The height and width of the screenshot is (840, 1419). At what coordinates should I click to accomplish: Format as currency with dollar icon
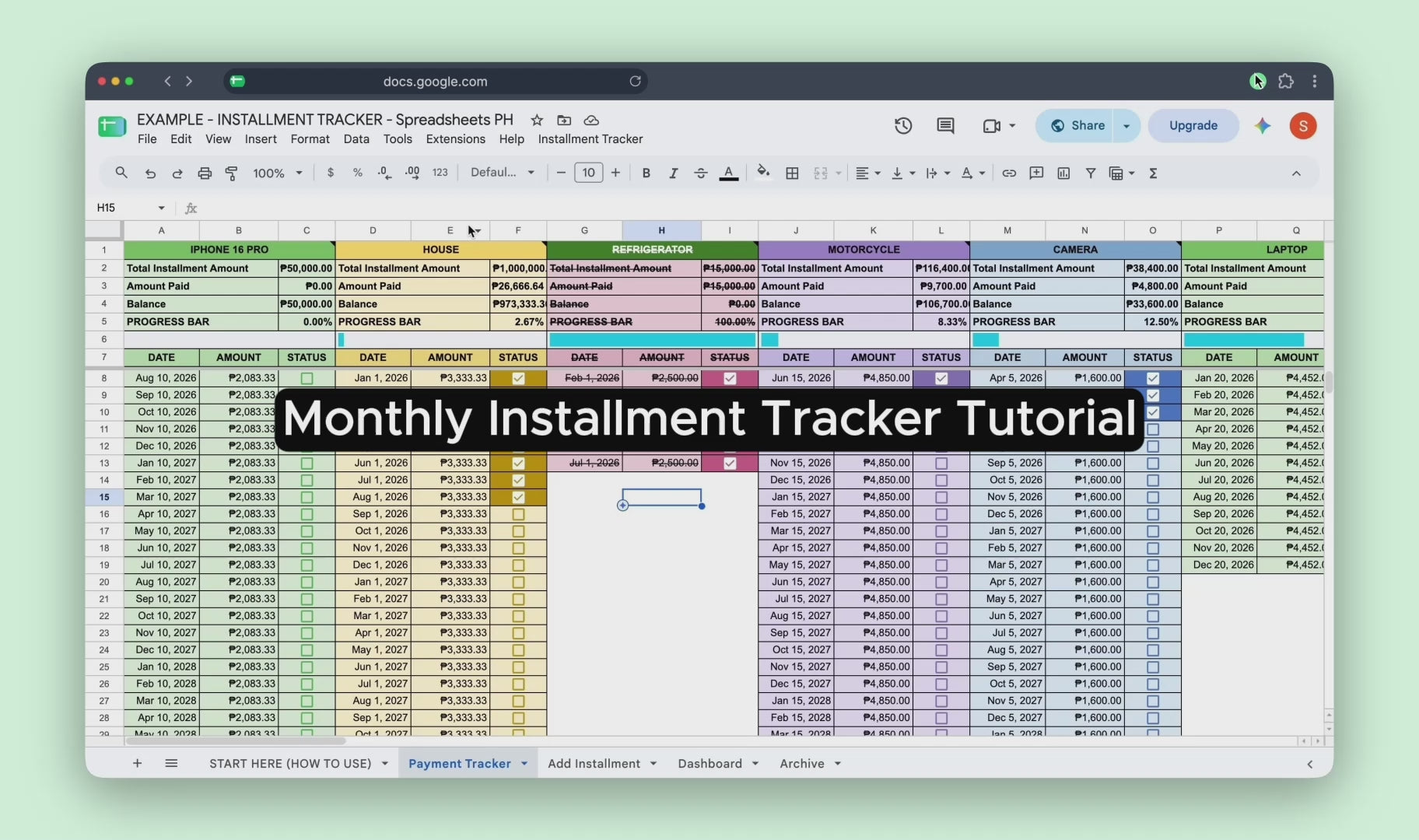click(331, 173)
